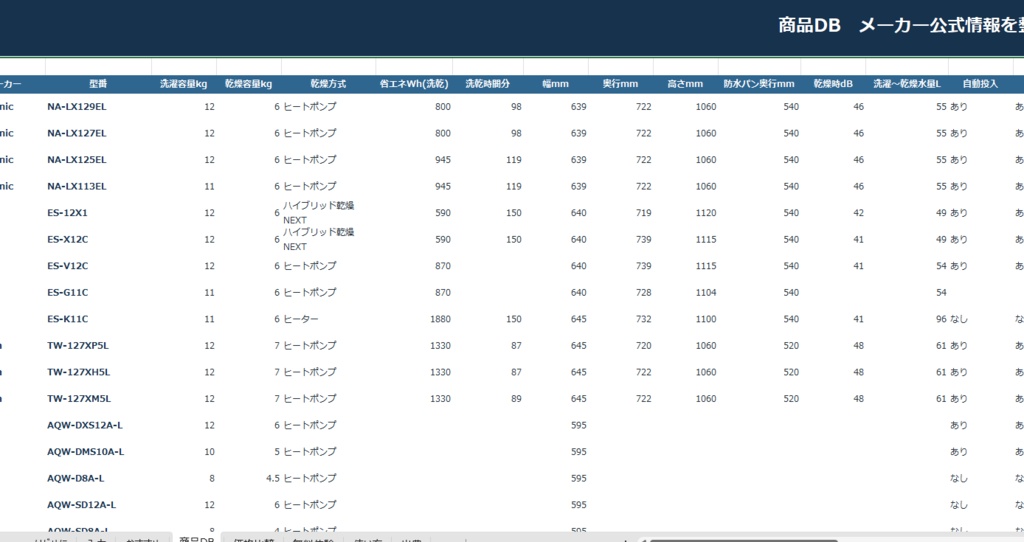Screen dimensions: 1024x542
Task: Select model cell ES-X12C
Action: (67, 239)
